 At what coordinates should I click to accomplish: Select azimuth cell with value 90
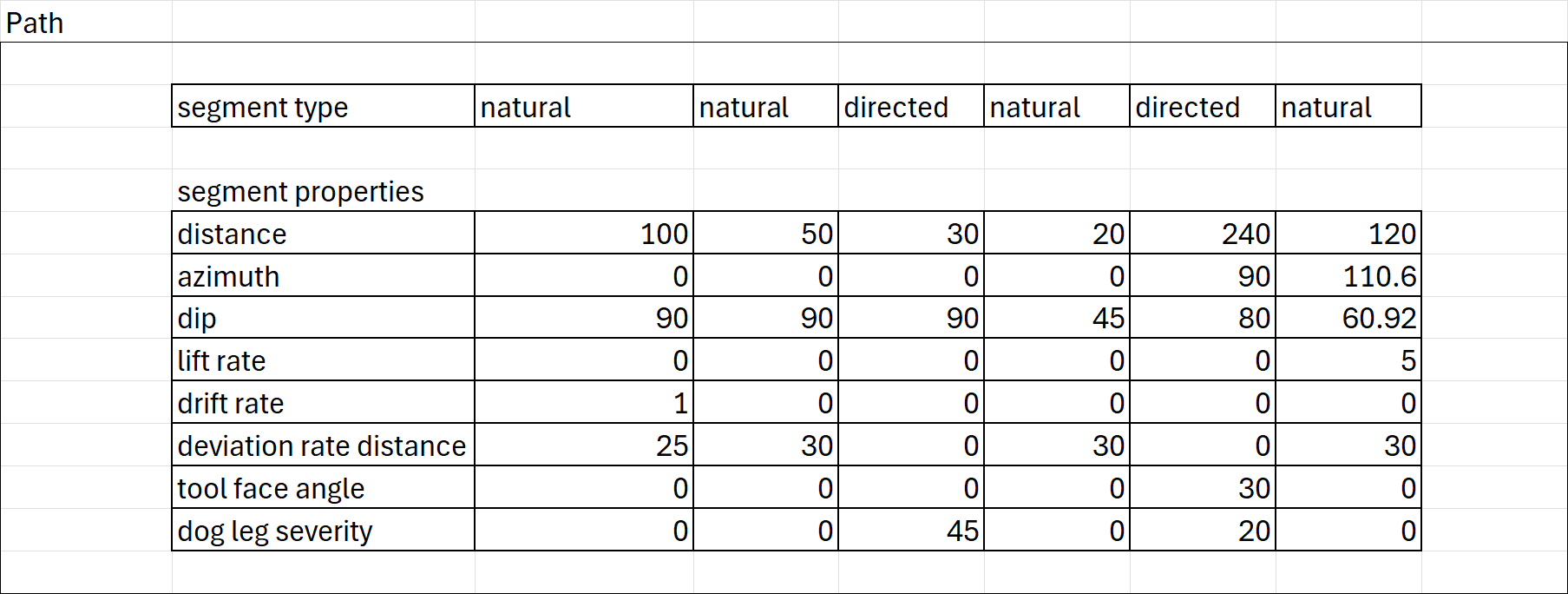(x=1203, y=275)
